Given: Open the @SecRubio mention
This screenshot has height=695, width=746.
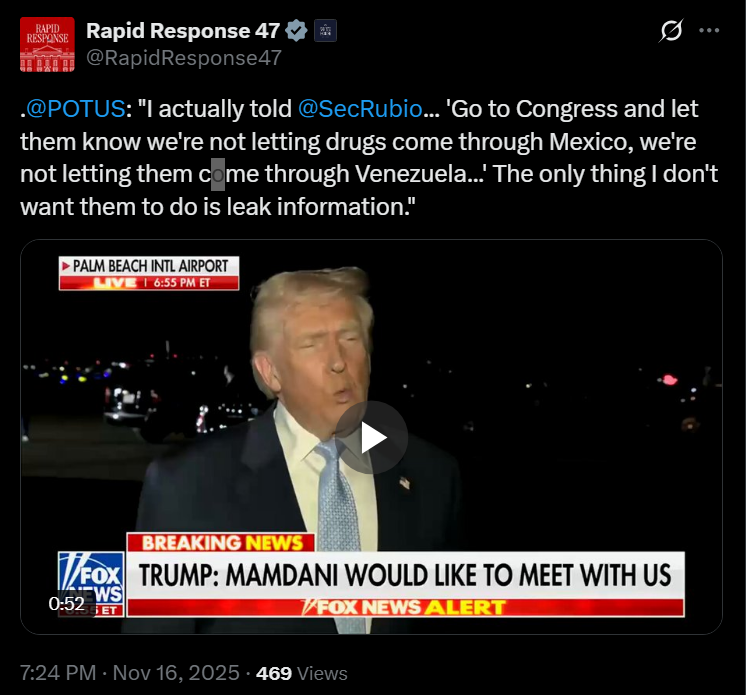Looking at the screenshot, I should 360,109.
